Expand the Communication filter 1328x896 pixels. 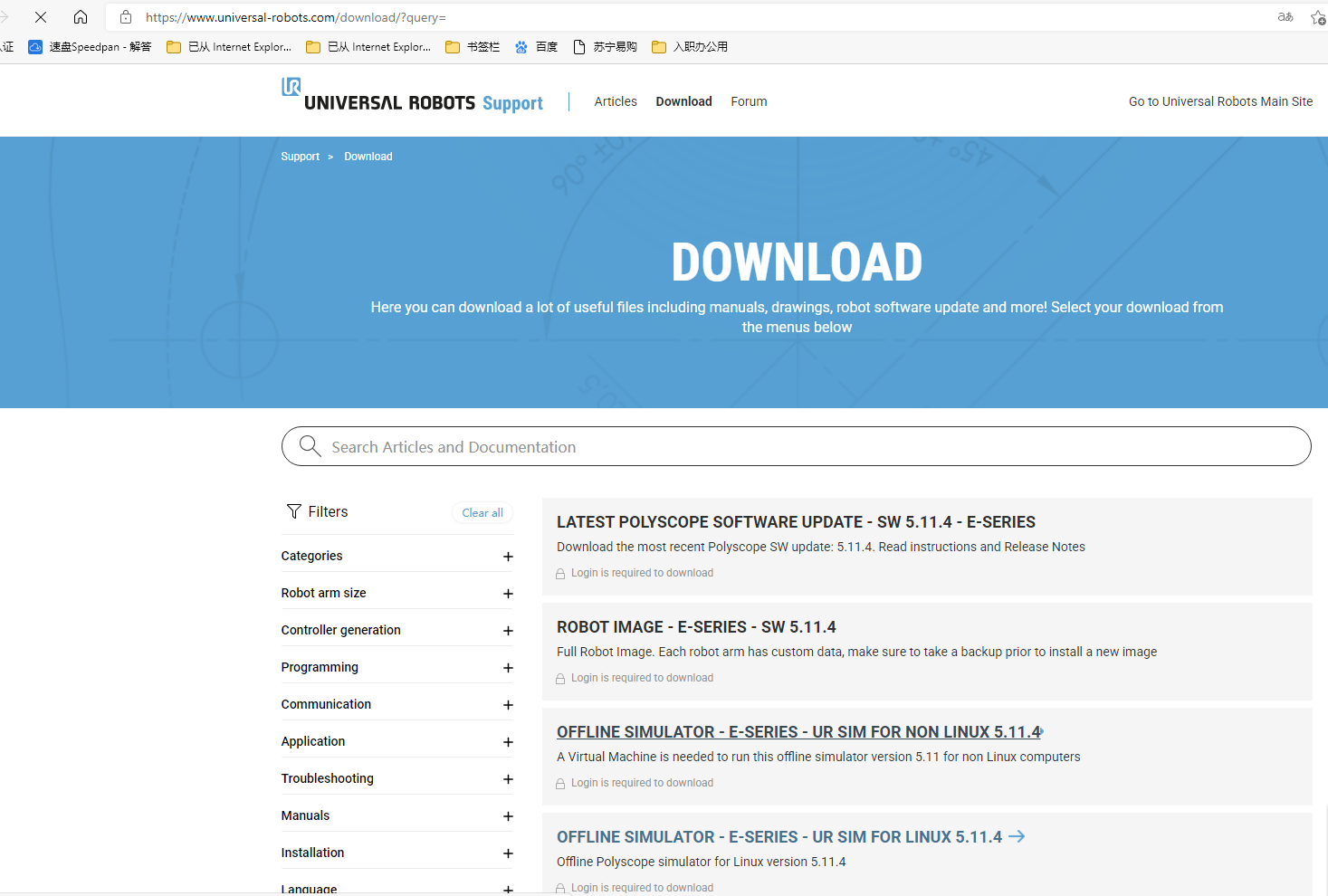(x=396, y=704)
